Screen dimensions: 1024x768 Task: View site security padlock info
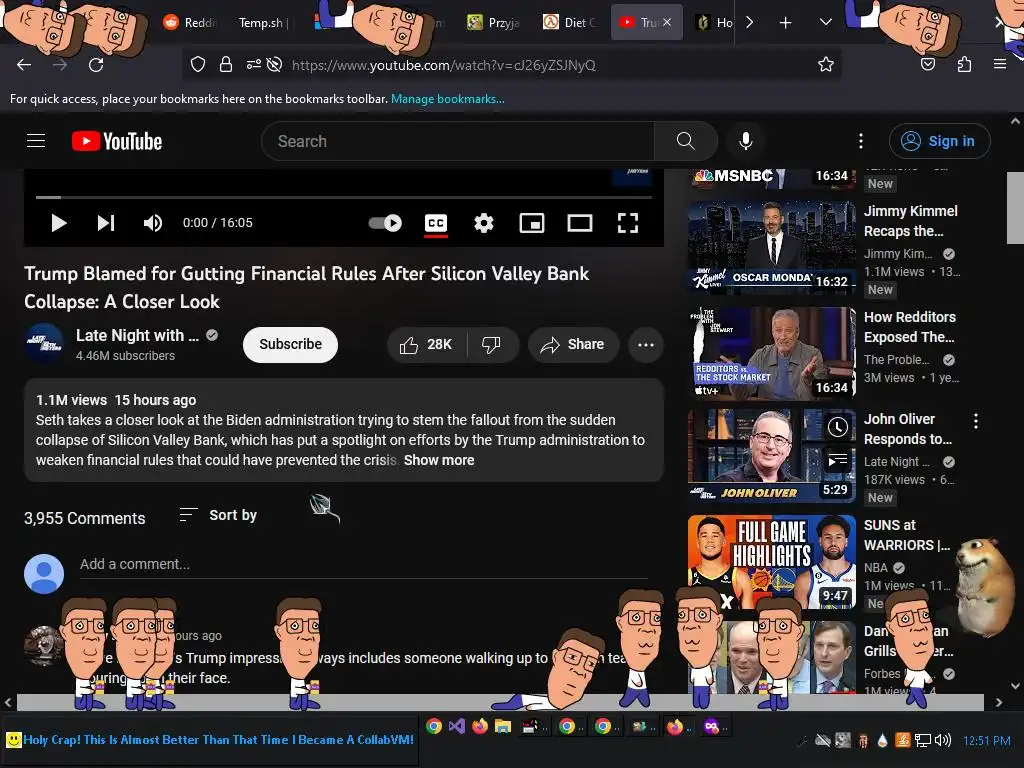[x=226, y=65]
